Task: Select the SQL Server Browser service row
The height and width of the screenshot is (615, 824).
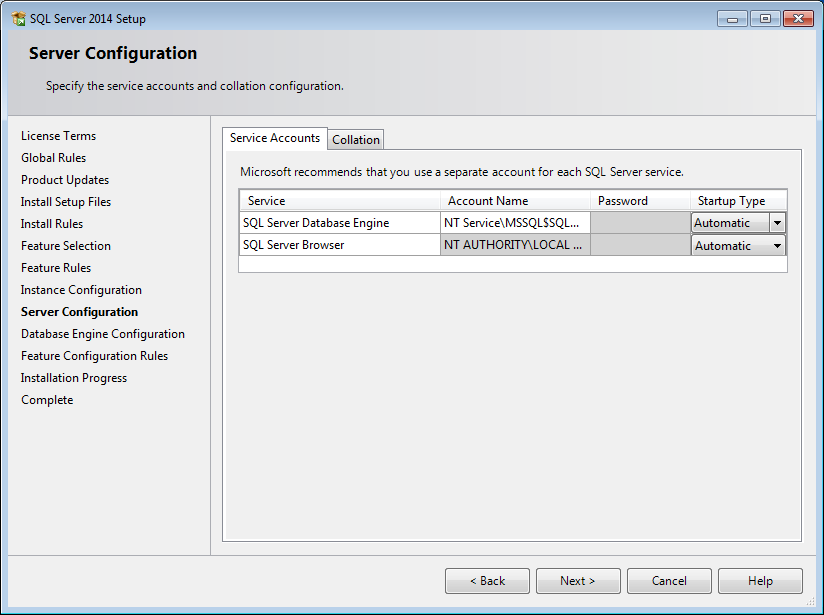Action: coord(339,245)
